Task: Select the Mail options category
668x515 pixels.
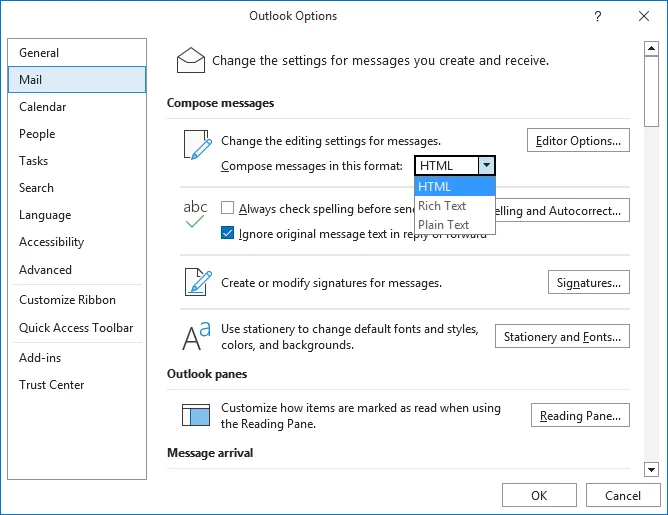Action: [77, 80]
